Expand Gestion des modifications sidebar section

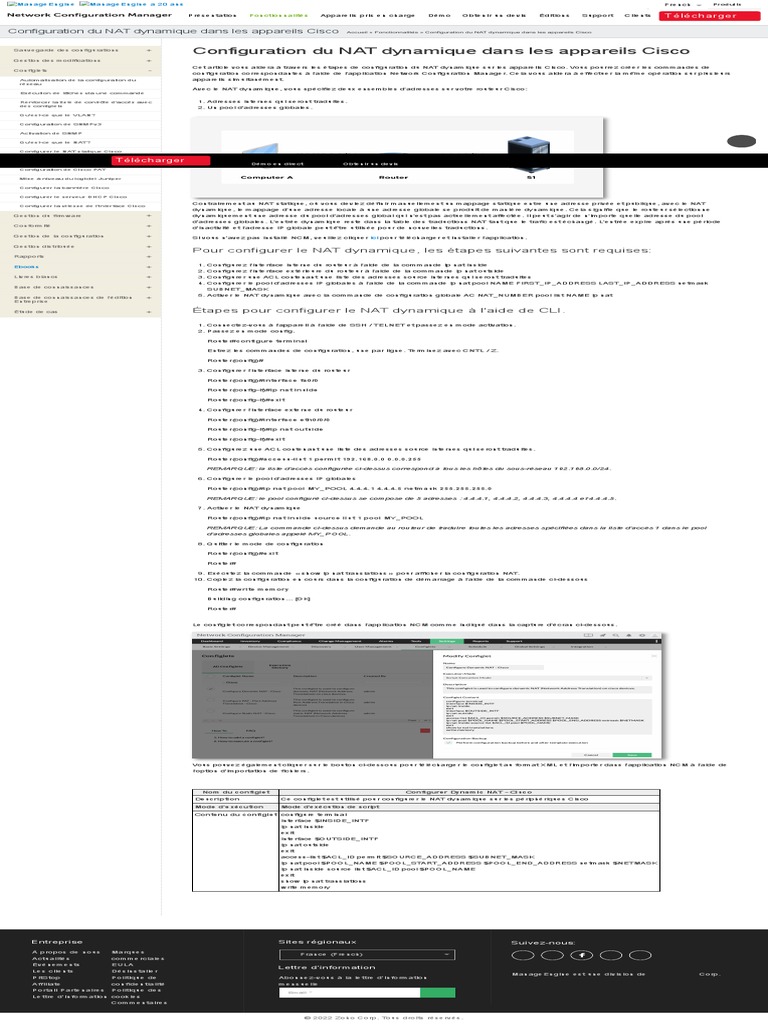click(80, 61)
